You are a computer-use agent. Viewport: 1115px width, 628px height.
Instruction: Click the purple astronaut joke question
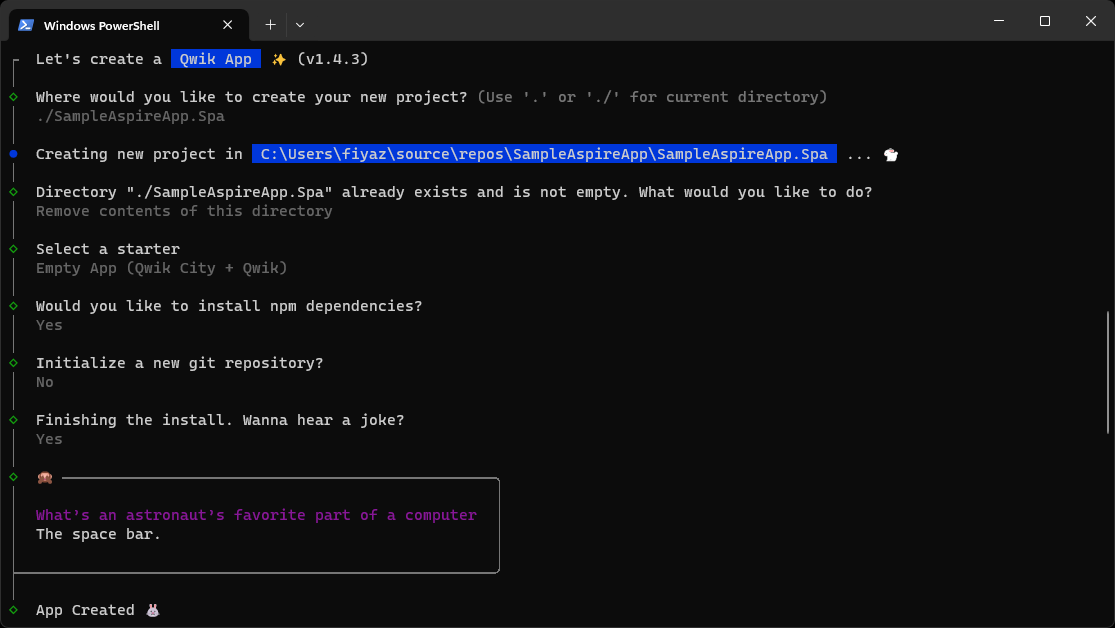coord(256,515)
